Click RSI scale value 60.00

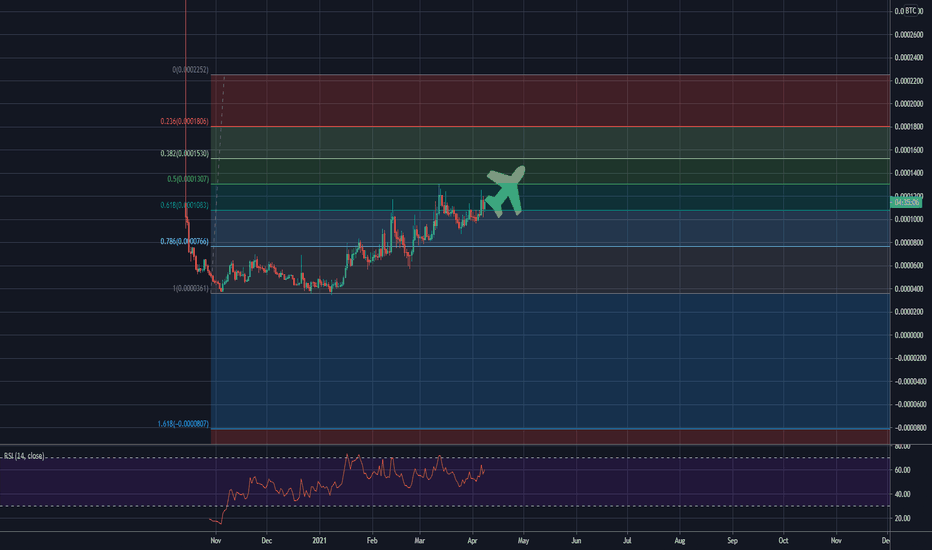902,470
